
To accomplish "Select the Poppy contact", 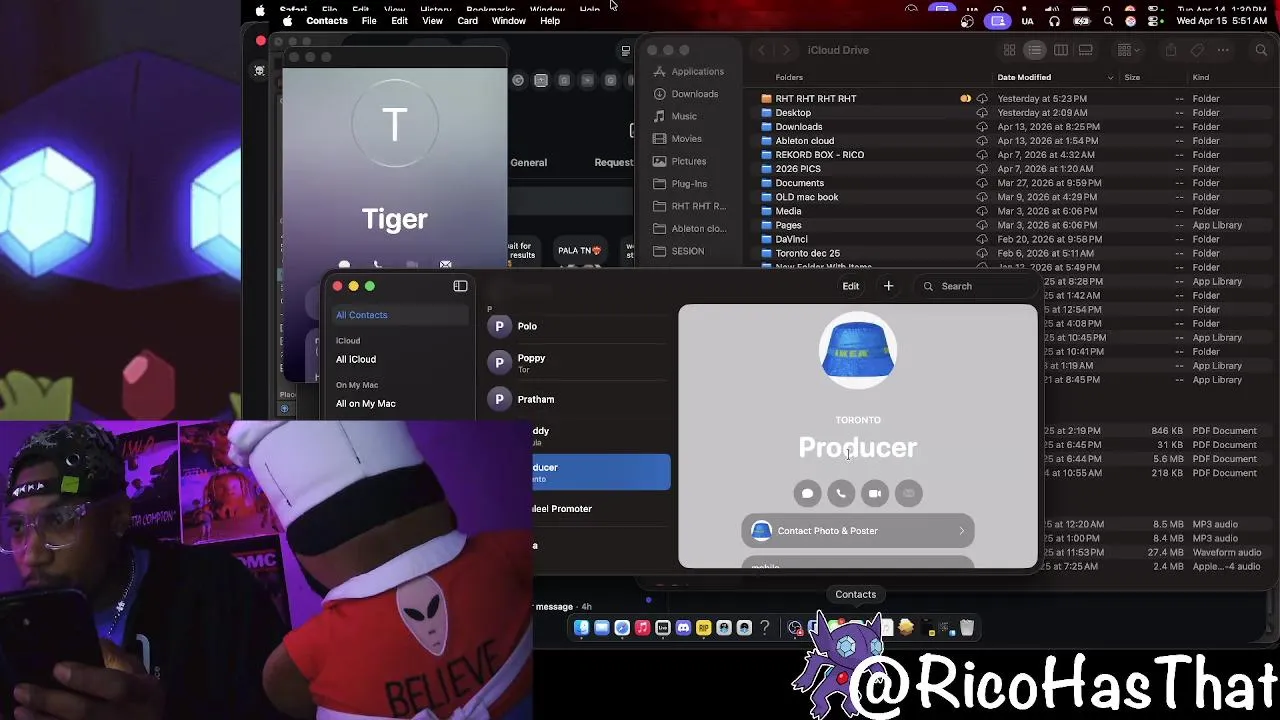I will (578, 362).
